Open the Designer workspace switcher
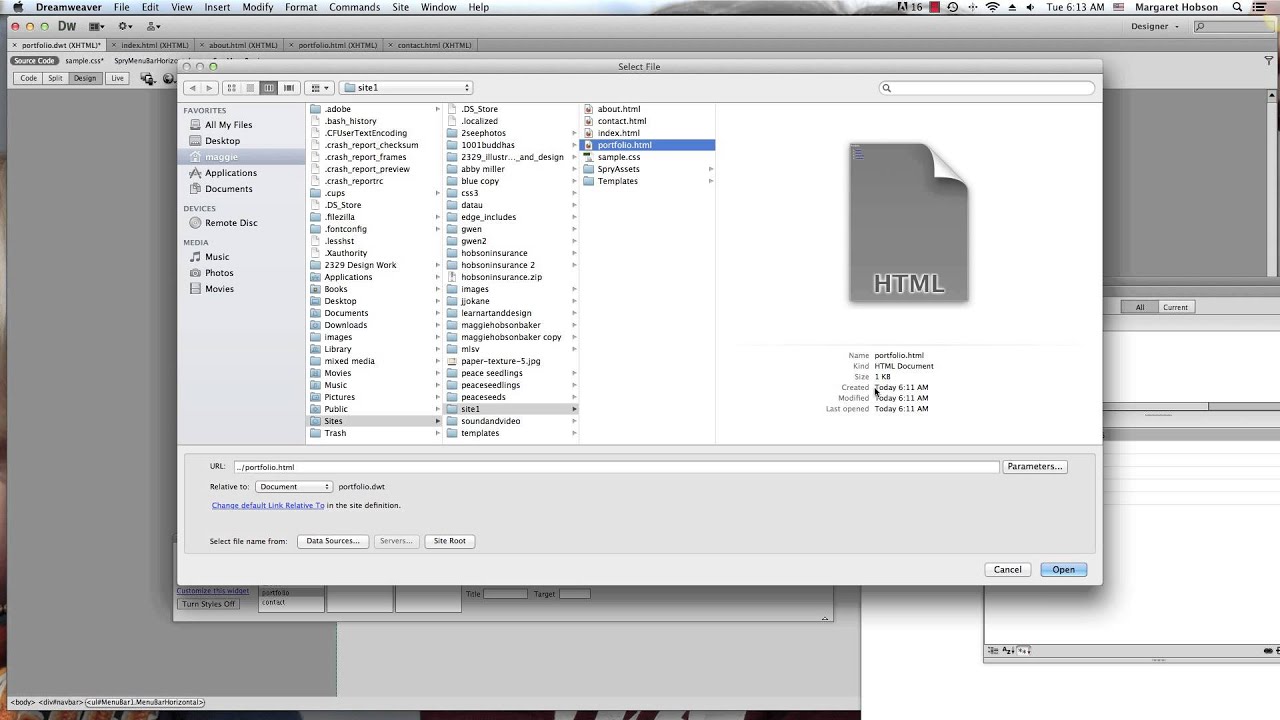 point(1155,27)
